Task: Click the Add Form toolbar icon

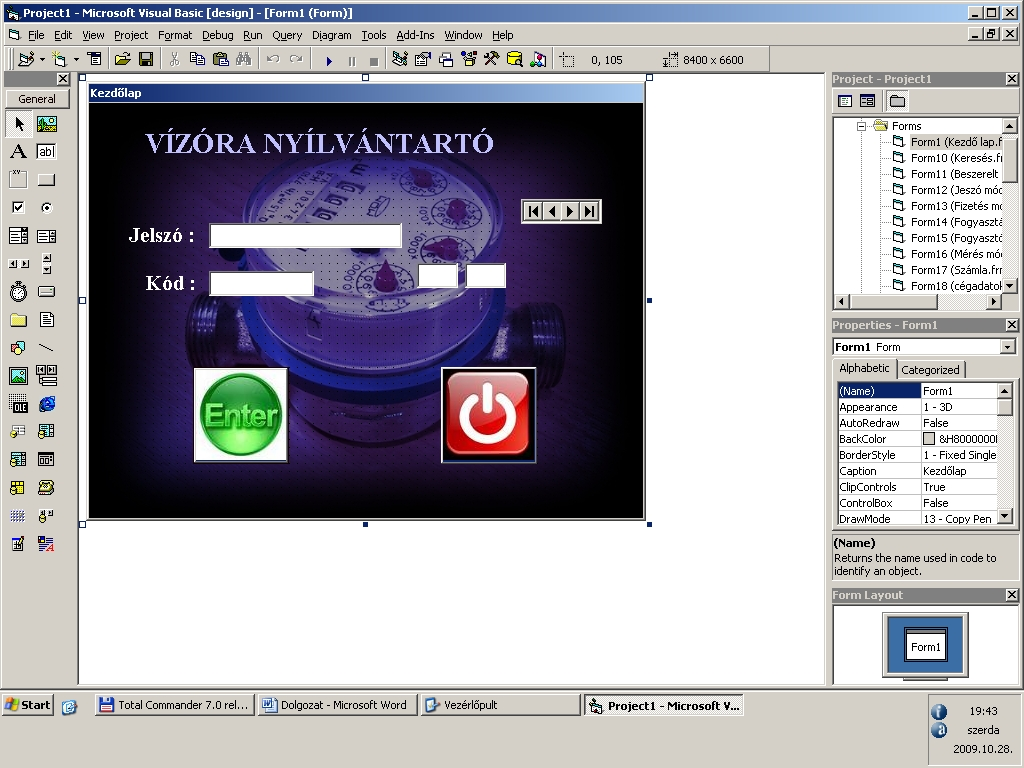Action: click(x=60, y=59)
